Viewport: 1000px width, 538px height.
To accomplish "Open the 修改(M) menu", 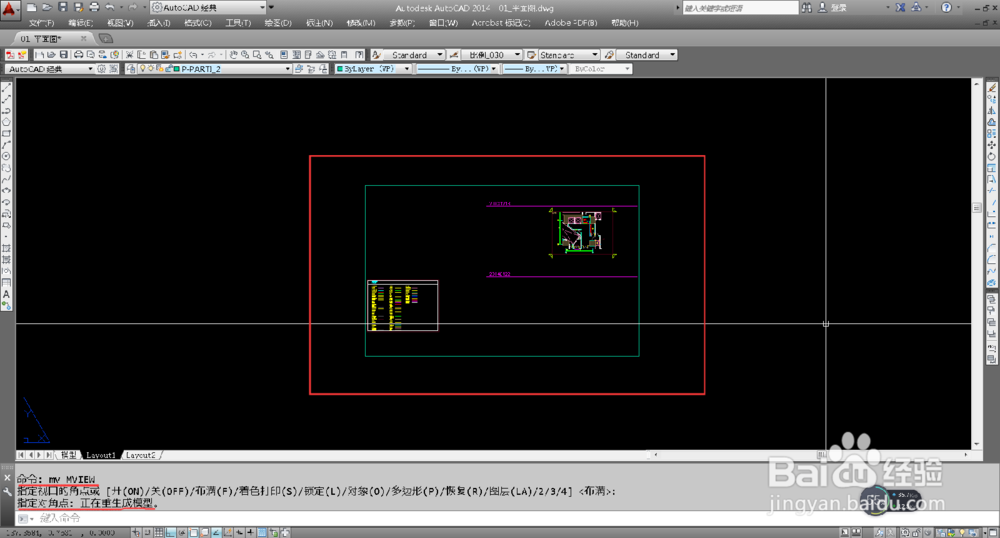I will (x=361, y=23).
